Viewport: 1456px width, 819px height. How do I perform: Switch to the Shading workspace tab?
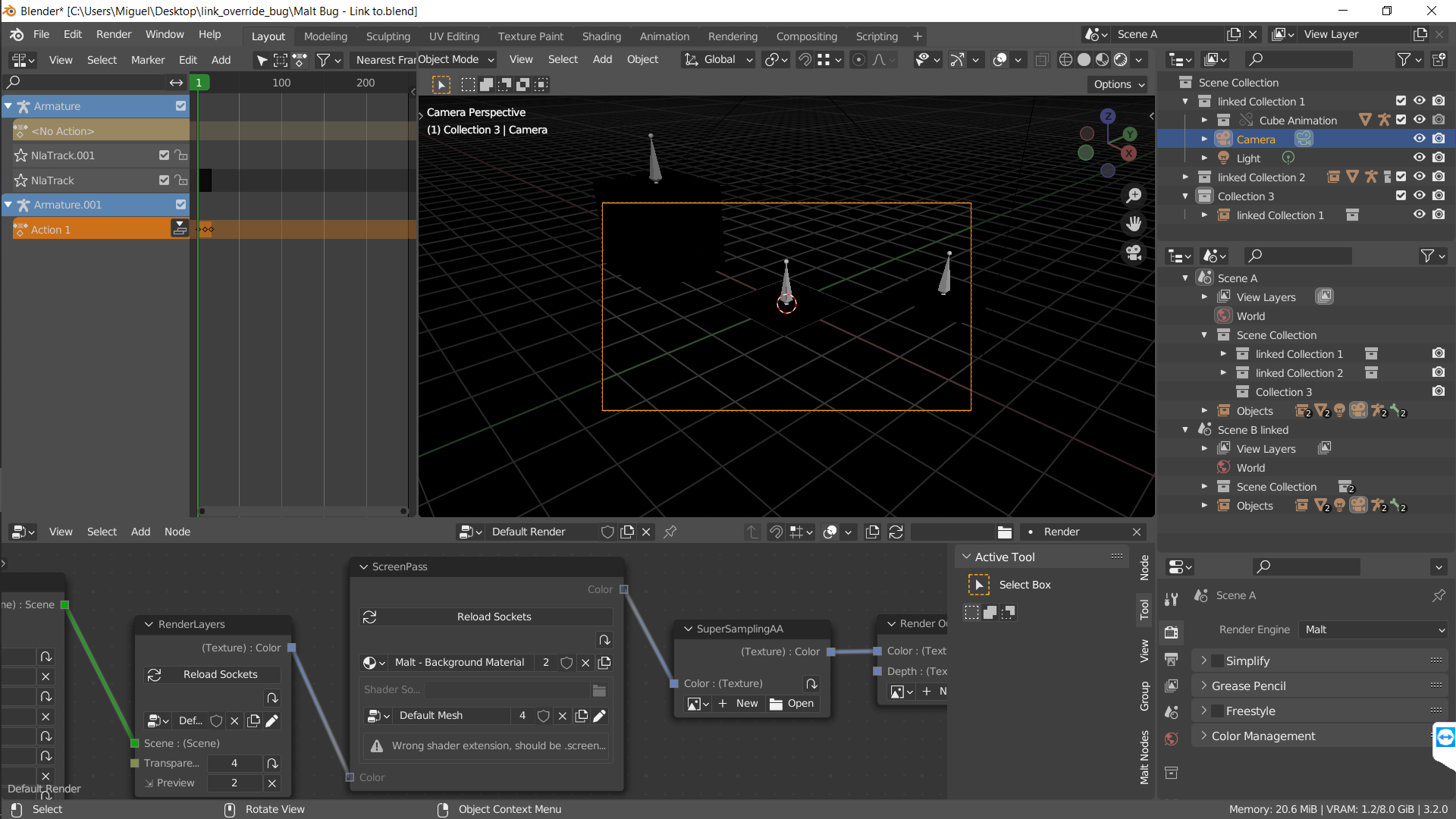coord(601,36)
